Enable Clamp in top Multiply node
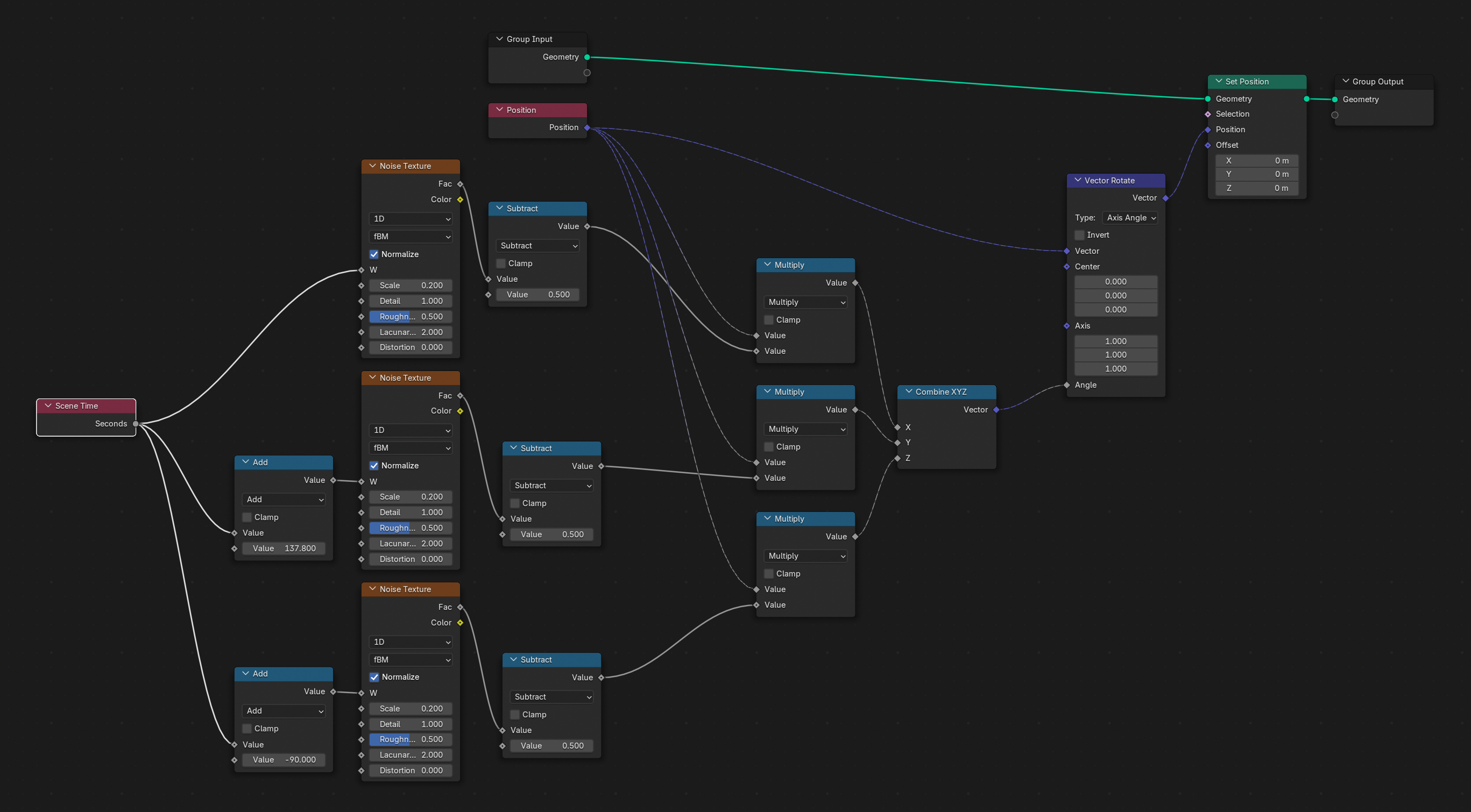1471x812 pixels. 769,320
